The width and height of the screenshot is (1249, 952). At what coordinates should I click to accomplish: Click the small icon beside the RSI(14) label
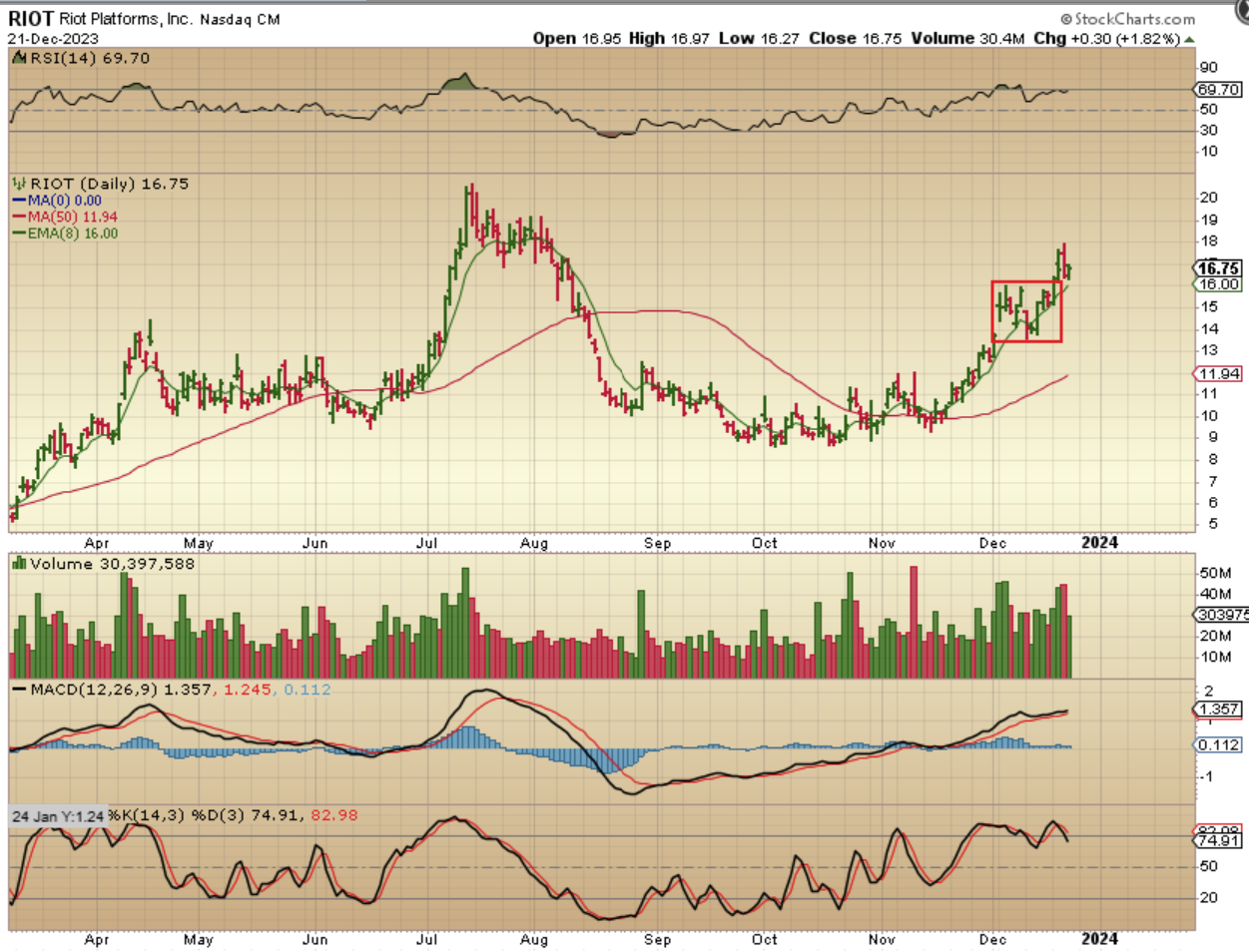coord(19,58)
